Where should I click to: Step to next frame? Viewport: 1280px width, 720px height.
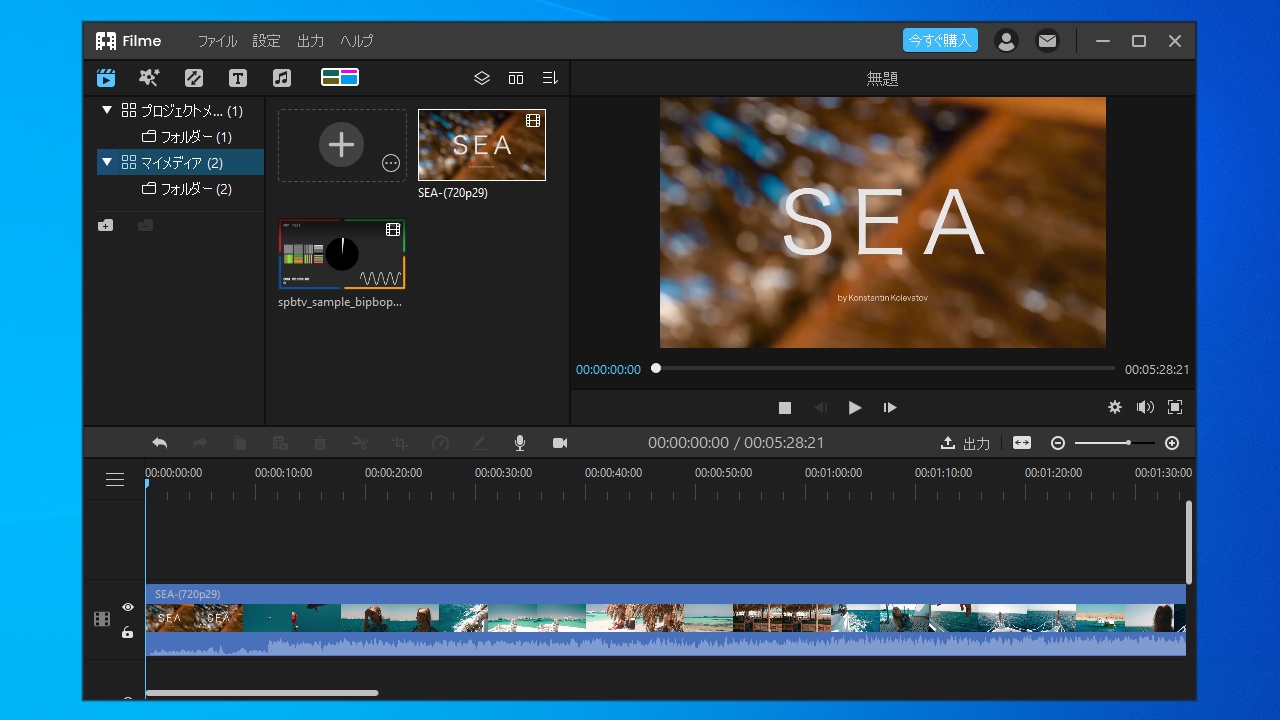pyautogui.click(x=890, y=407)
